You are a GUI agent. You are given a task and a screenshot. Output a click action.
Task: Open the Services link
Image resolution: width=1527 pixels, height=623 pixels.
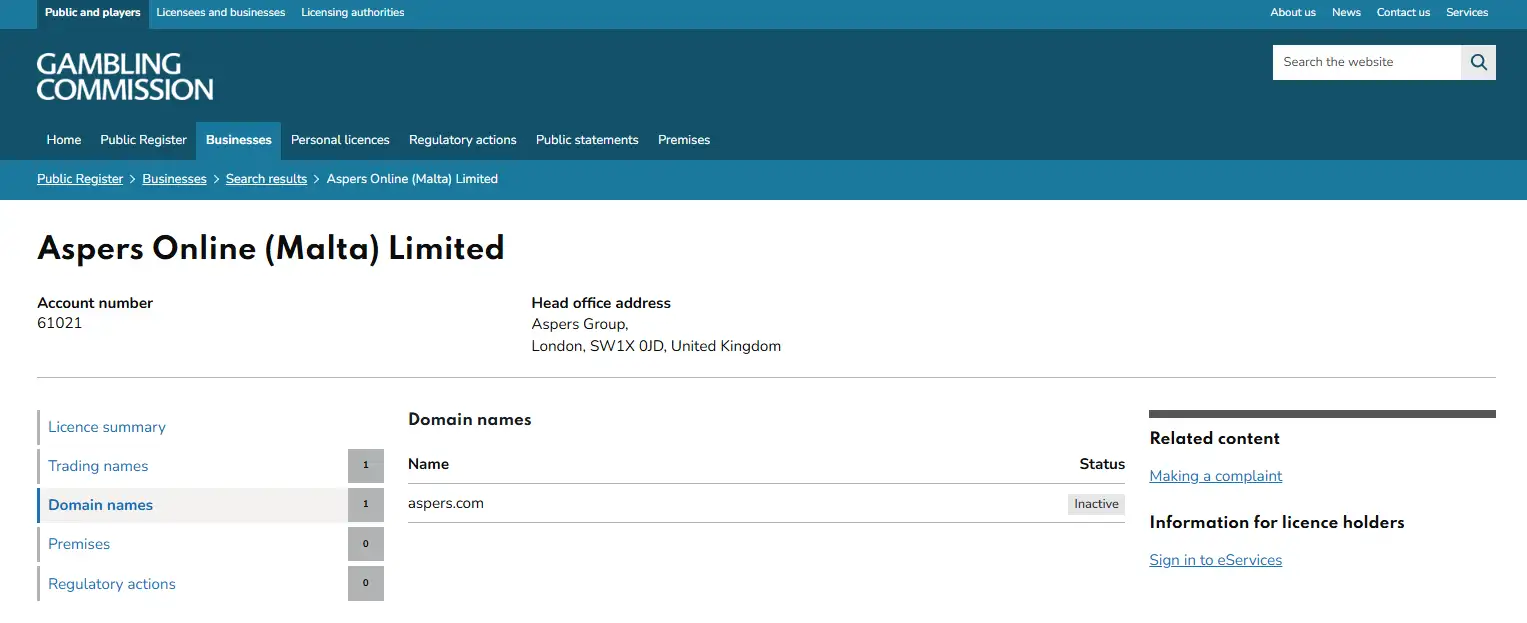click(x=1467, y=13)
